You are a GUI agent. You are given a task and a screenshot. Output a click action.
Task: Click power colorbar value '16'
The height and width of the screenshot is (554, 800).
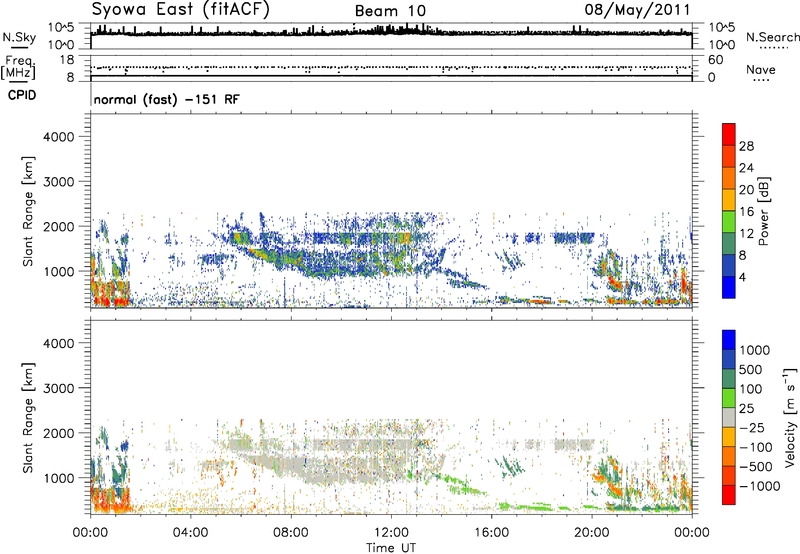pyautogui.click(x=746, y=212)
